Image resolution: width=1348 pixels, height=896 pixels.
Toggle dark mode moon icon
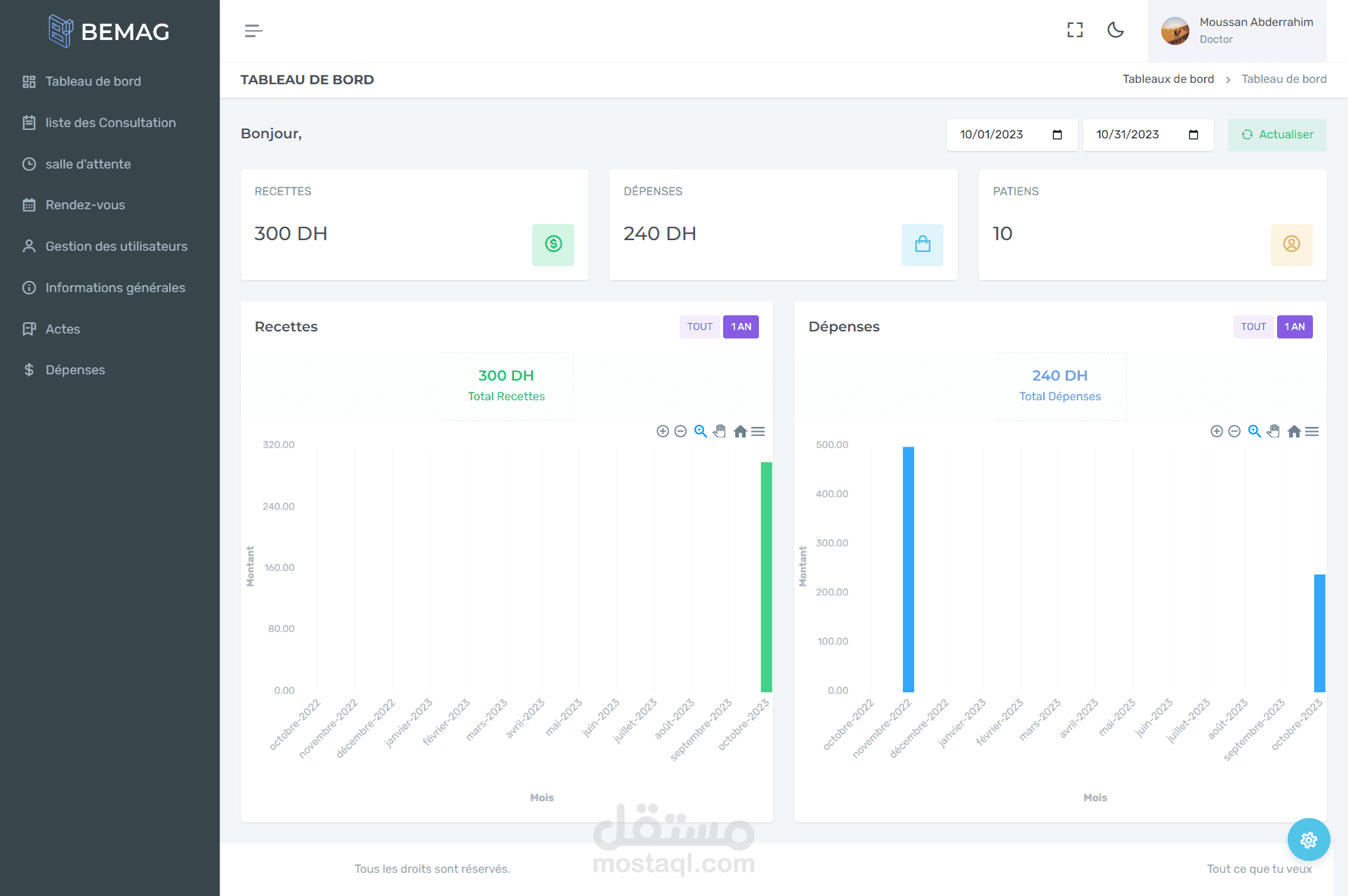[1116, 30]
